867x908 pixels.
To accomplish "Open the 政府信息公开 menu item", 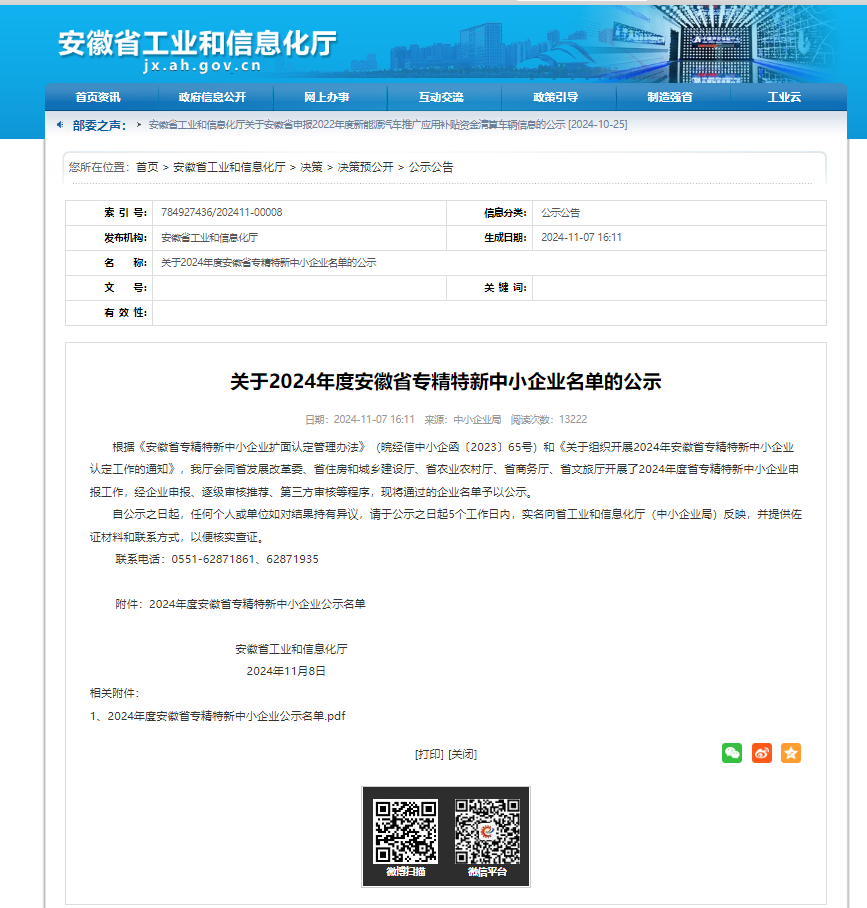I will point(212,97).
